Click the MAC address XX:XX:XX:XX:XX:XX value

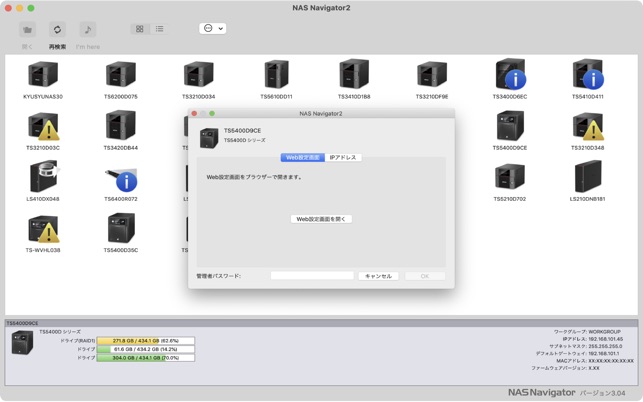click(611, 361)
